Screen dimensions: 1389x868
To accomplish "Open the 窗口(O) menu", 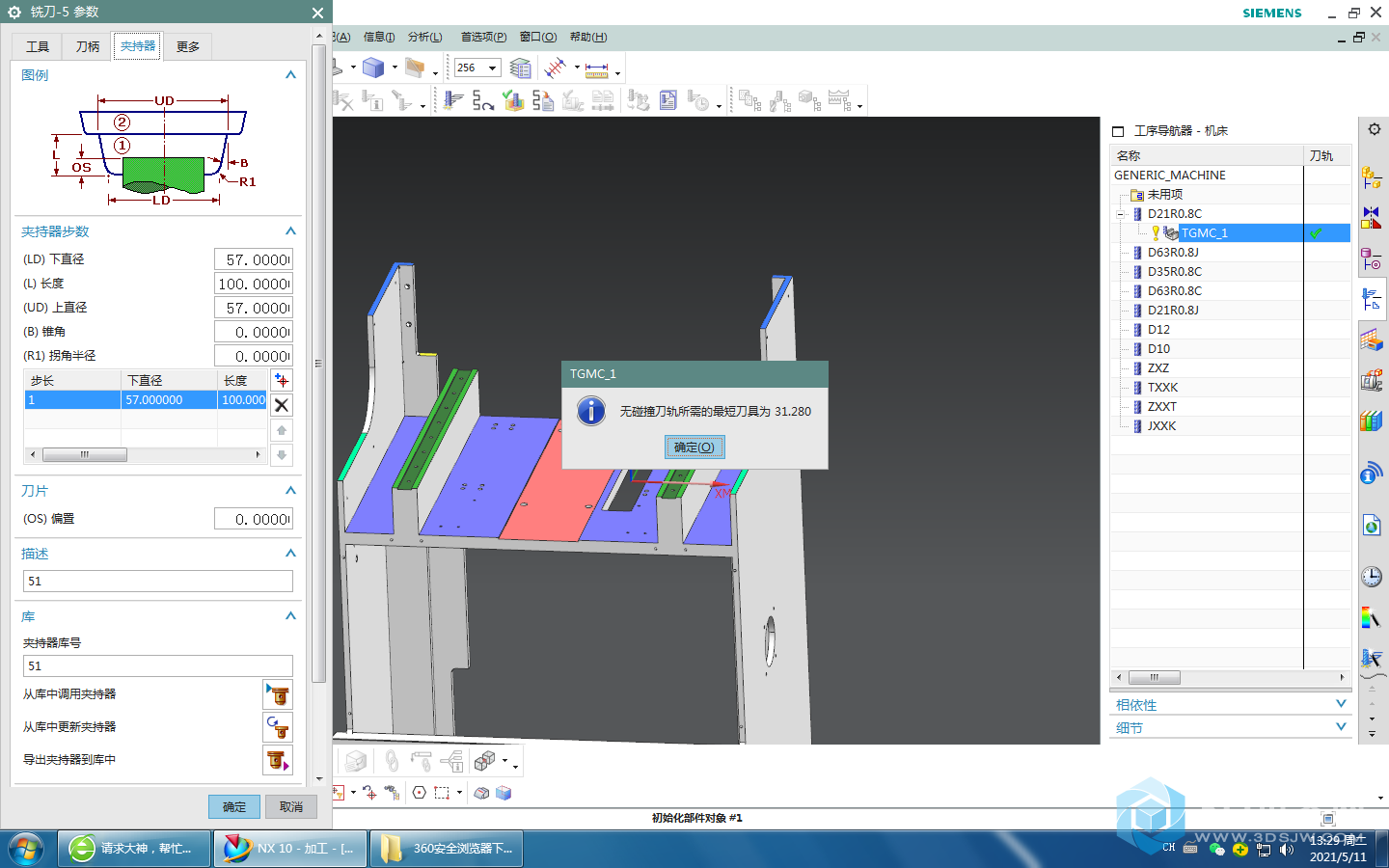I will point(538,37).
